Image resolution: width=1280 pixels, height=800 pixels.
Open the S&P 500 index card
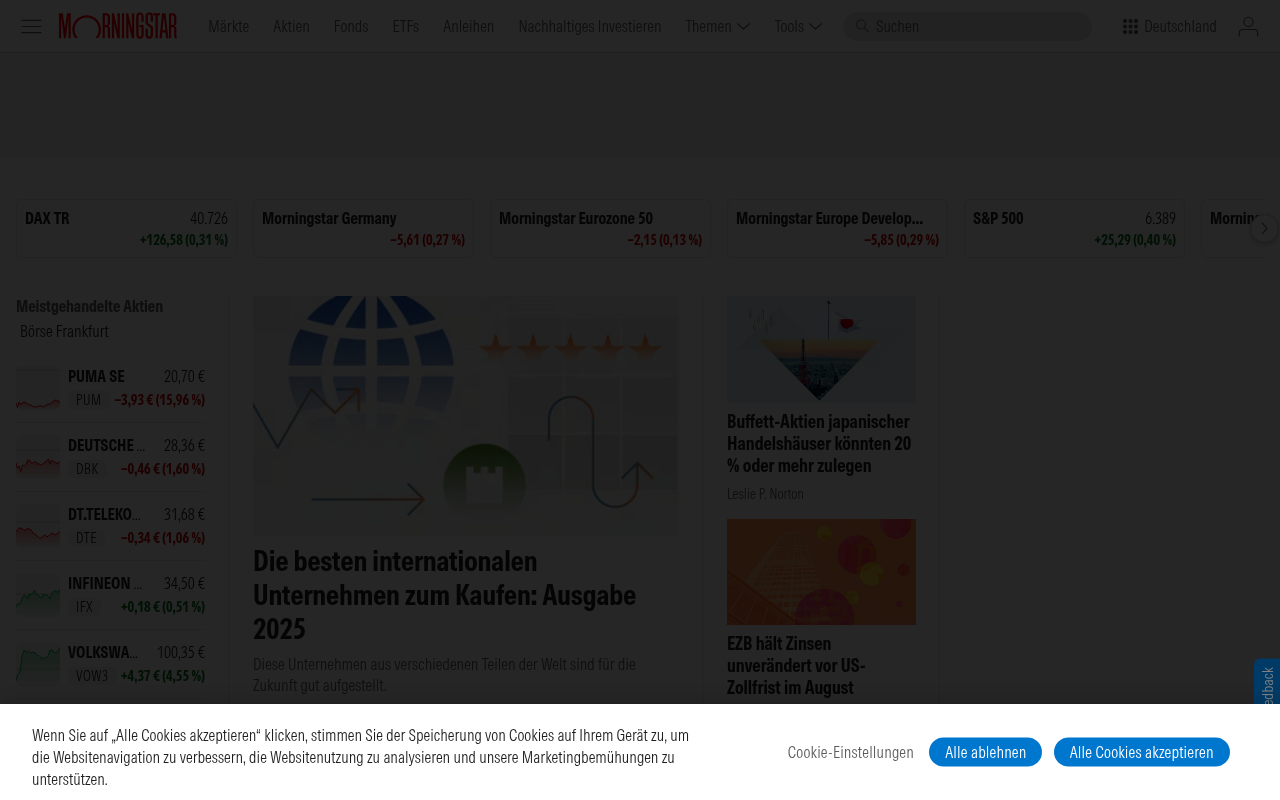tap(1075, 228)
